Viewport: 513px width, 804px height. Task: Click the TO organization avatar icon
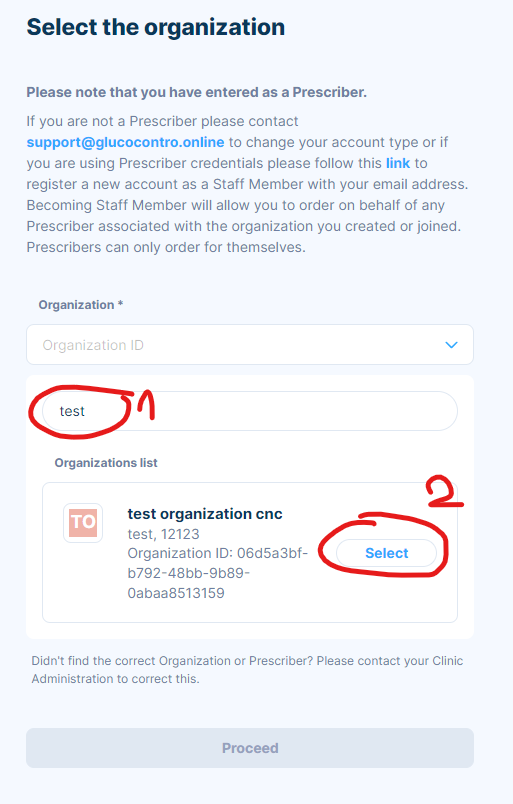[x=83, y=522]
